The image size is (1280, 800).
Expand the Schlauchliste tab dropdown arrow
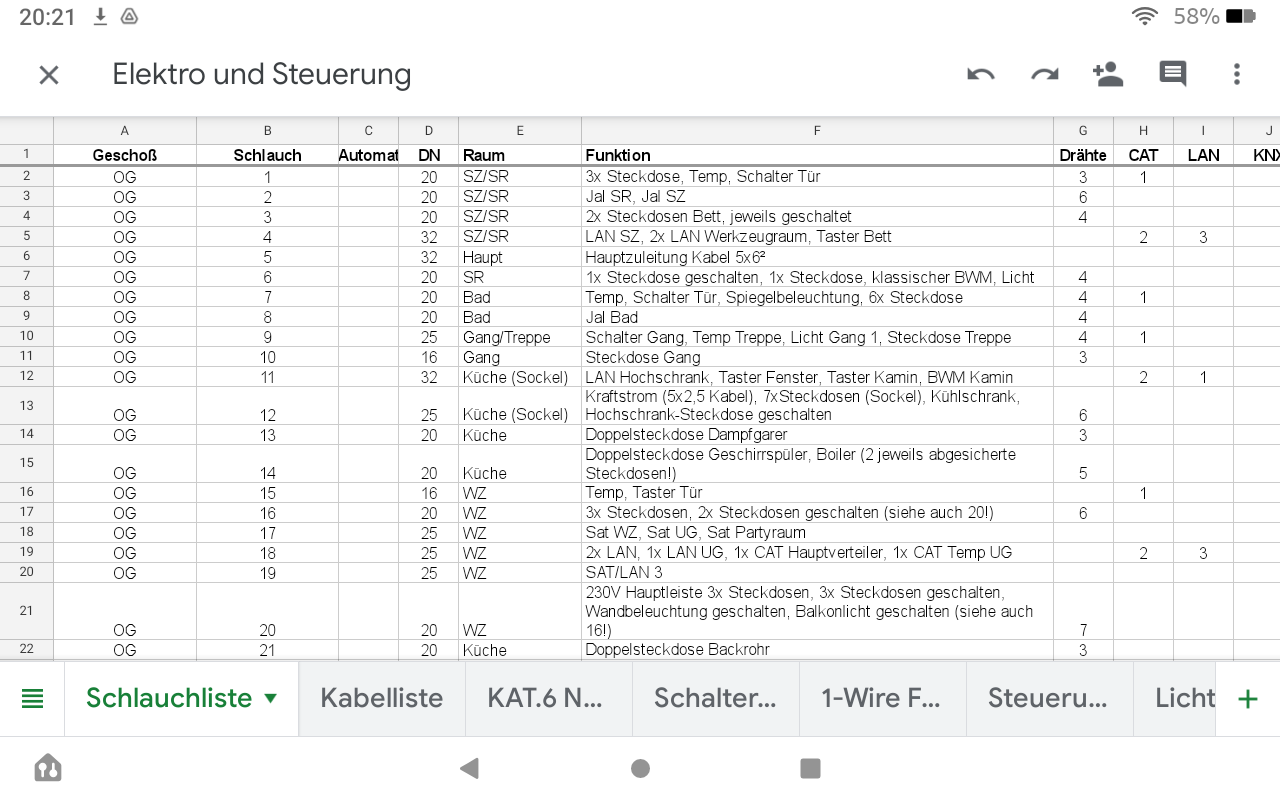270,698
